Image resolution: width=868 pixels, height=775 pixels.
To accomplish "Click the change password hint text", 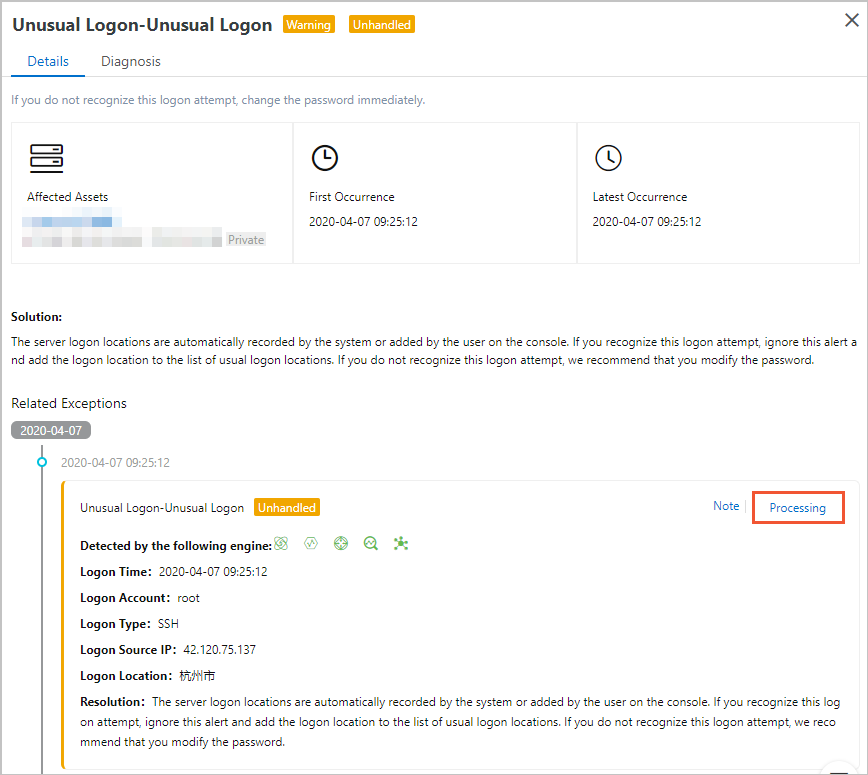I will point(218,100).
